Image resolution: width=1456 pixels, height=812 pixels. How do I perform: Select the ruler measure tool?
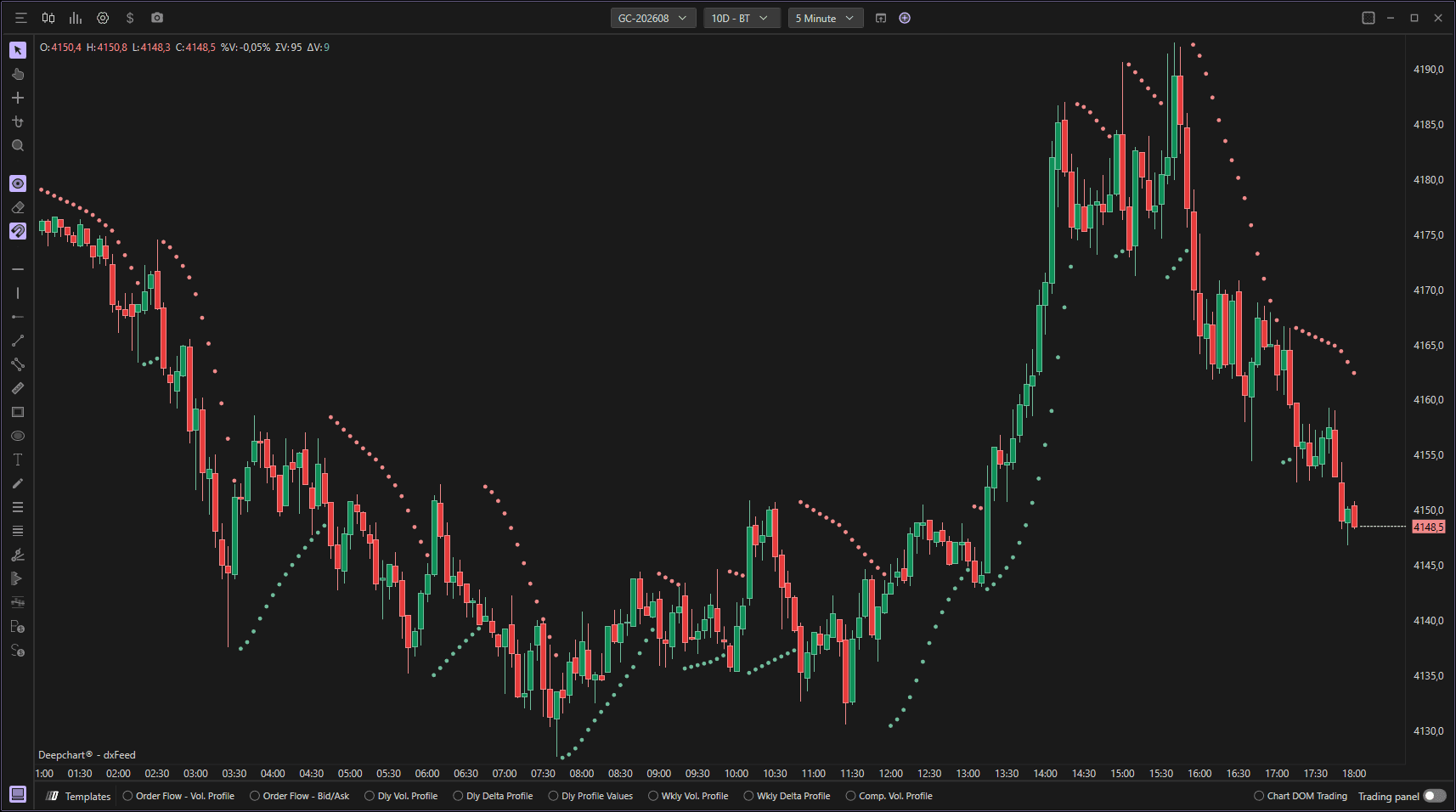[18, 388]
